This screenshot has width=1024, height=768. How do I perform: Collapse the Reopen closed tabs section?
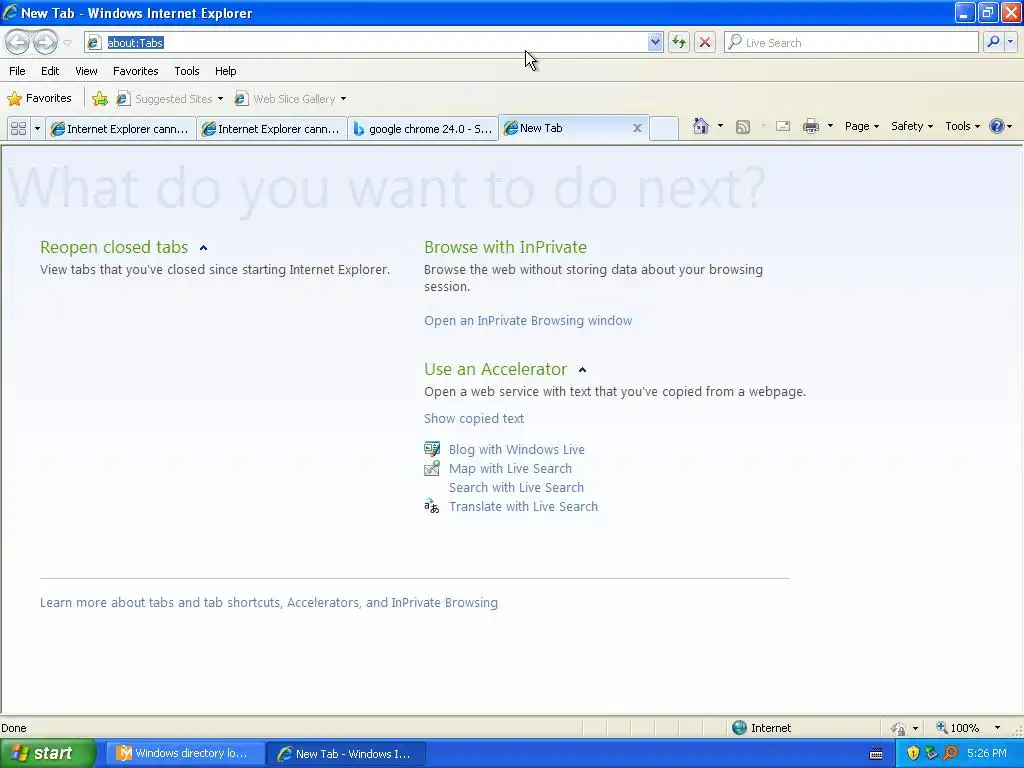(203, 248)
